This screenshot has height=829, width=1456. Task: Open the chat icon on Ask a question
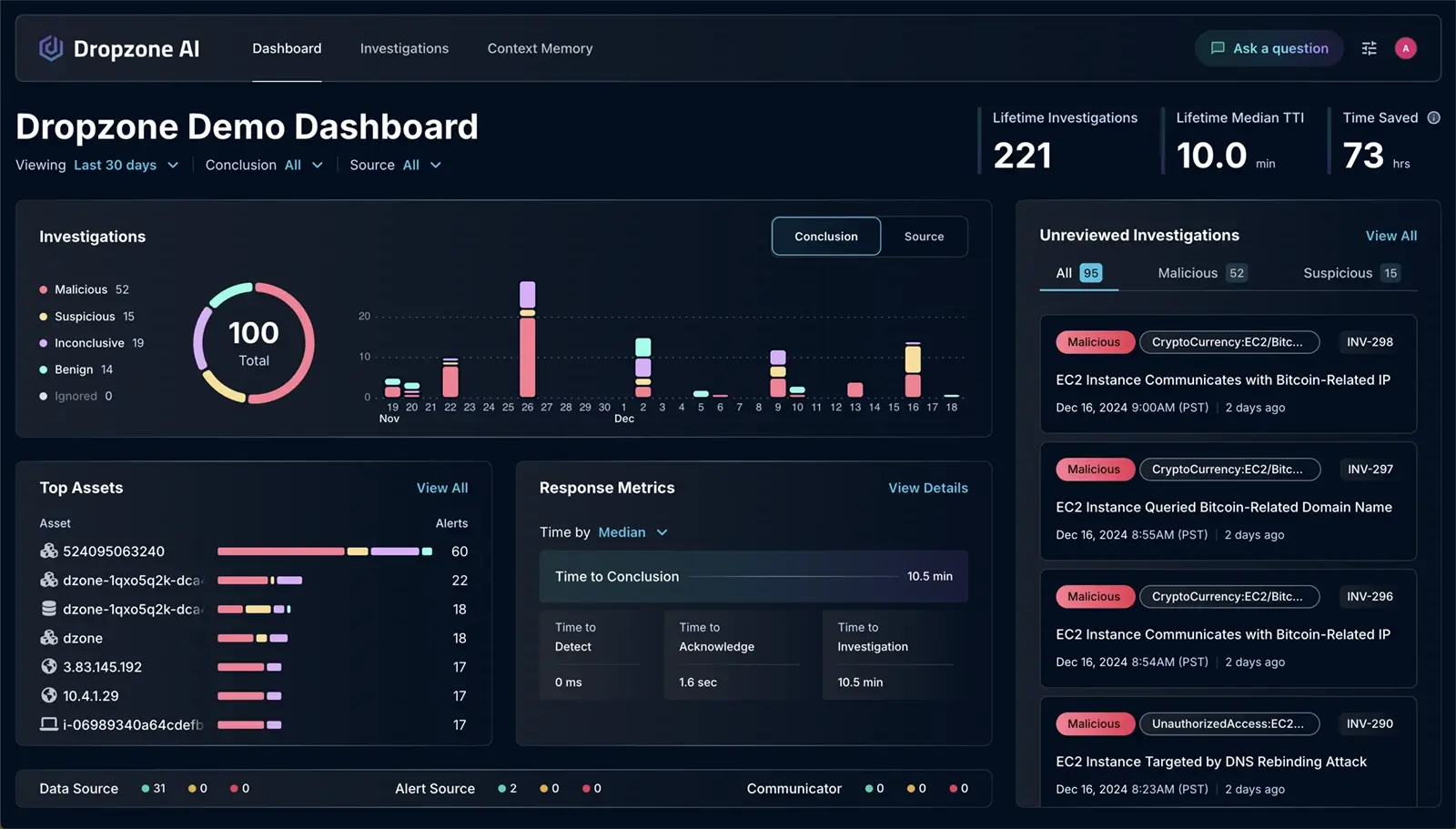click(1218, 48)
